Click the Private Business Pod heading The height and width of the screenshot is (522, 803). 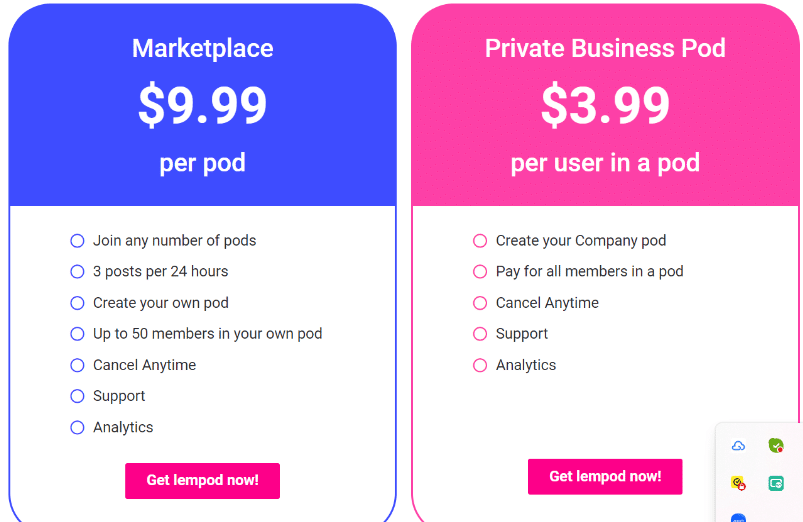click(605, 49)
